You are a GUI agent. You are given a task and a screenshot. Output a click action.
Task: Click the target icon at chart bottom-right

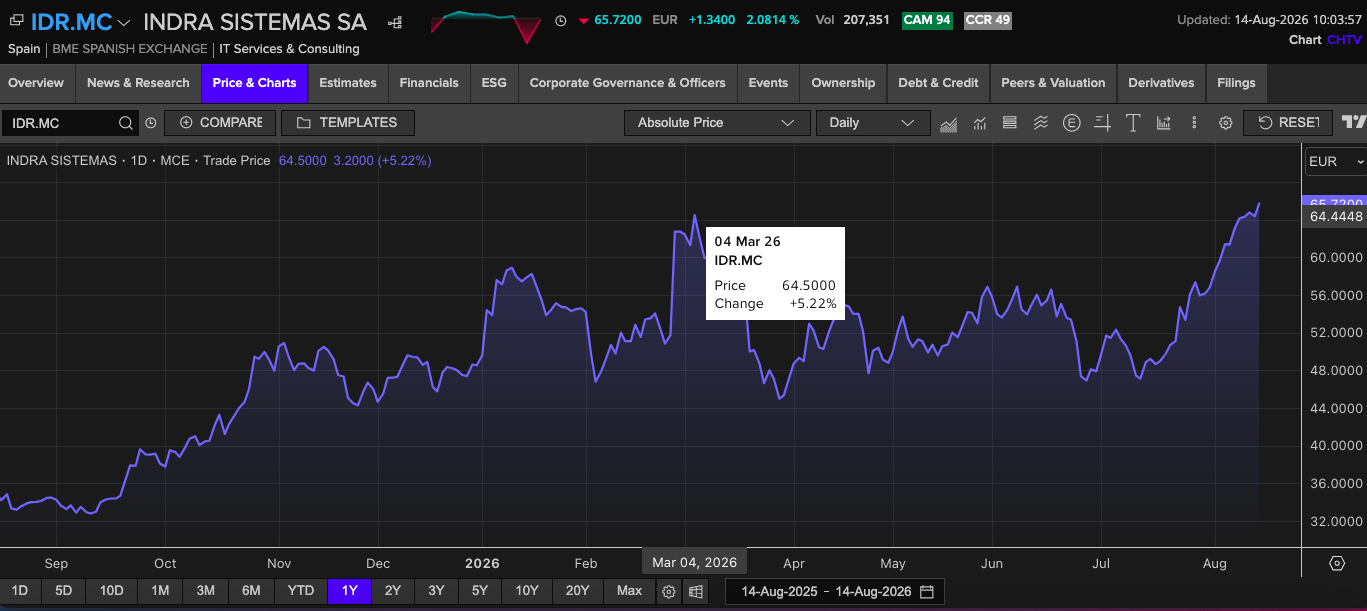pos(1337,563)
